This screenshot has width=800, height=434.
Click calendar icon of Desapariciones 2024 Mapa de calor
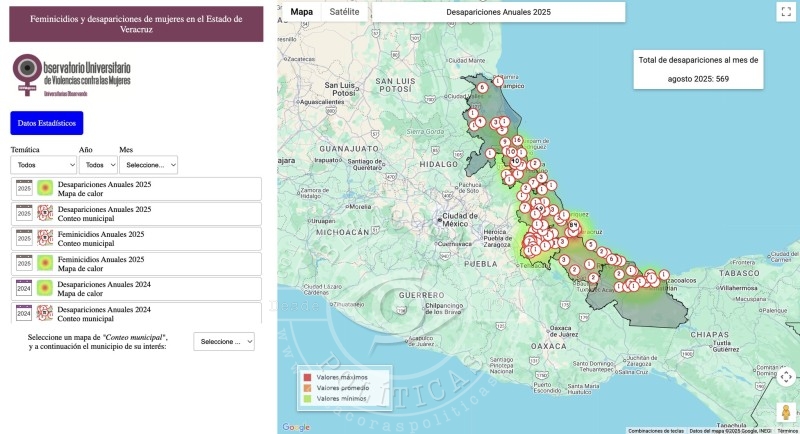24,288
